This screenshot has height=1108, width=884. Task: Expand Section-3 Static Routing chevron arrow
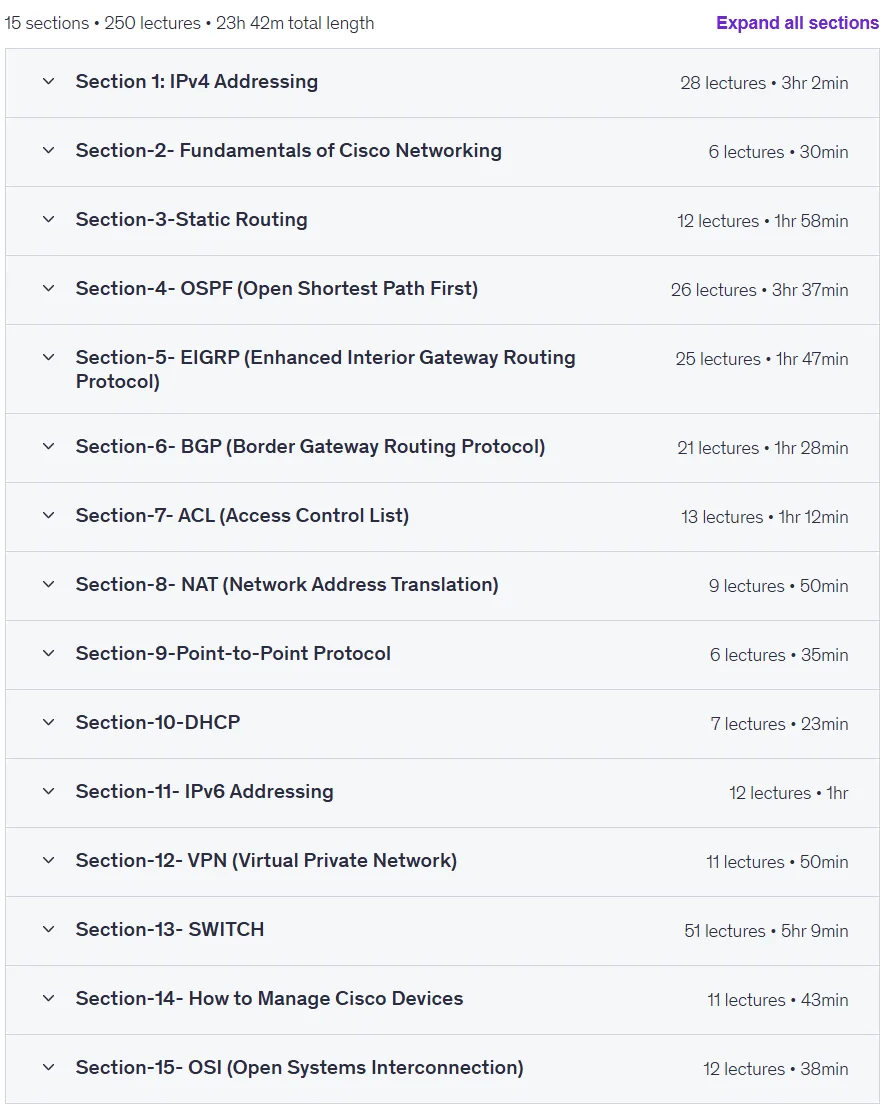click(48, 220)
